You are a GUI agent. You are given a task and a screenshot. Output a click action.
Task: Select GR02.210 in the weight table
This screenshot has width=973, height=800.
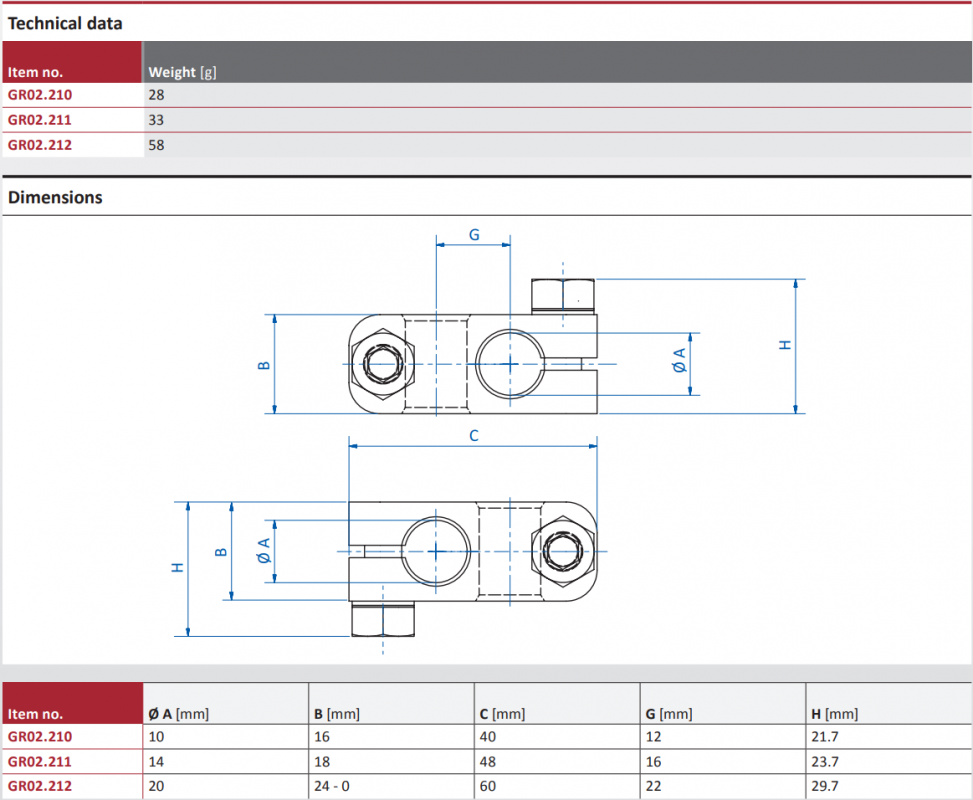click(40, 95)
